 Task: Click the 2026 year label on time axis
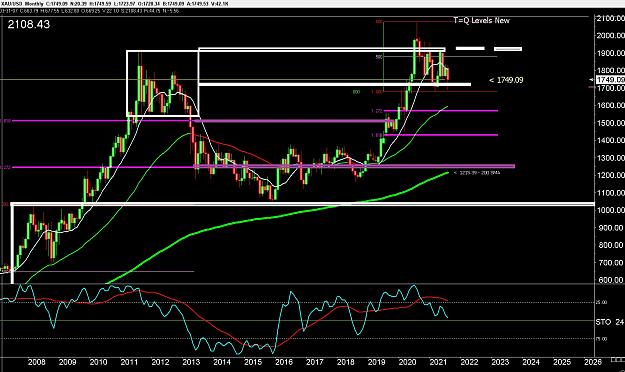(593, 362)
